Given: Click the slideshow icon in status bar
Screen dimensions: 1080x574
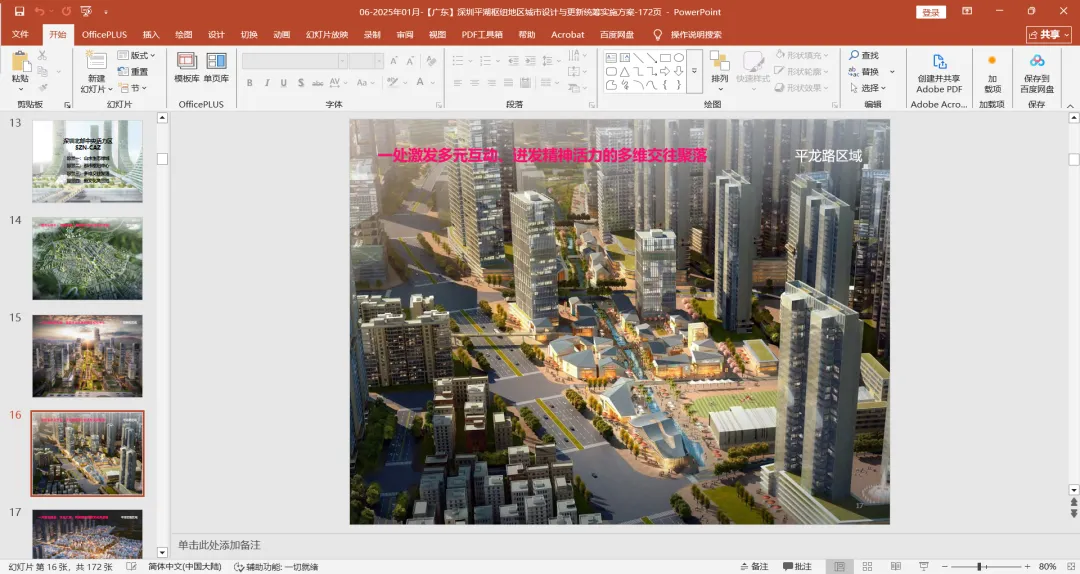Looking at the screenshot, I should (x=924, y=566).
